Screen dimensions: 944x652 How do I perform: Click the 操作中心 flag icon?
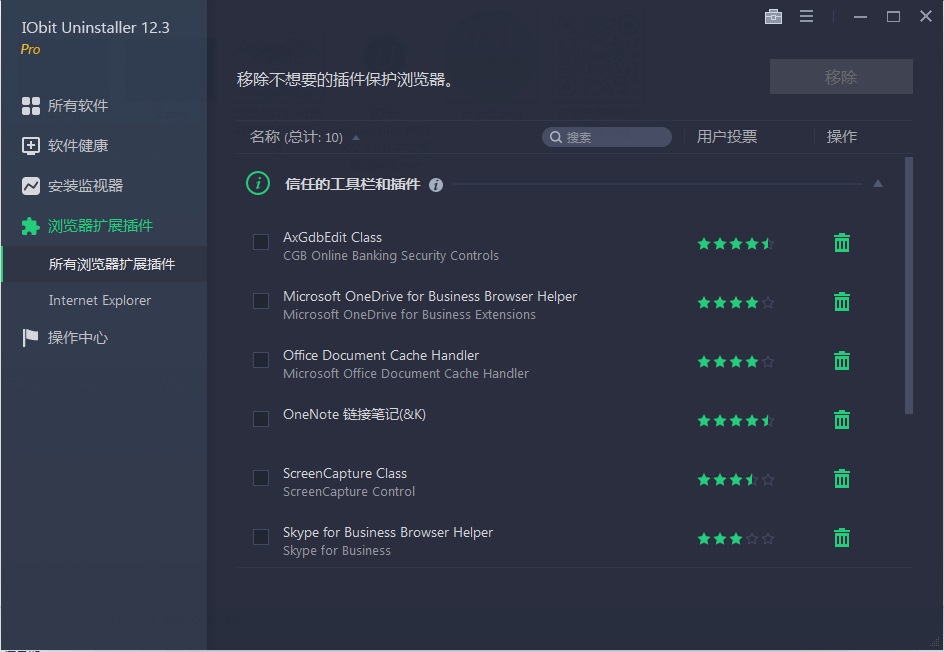click(30, 338)
